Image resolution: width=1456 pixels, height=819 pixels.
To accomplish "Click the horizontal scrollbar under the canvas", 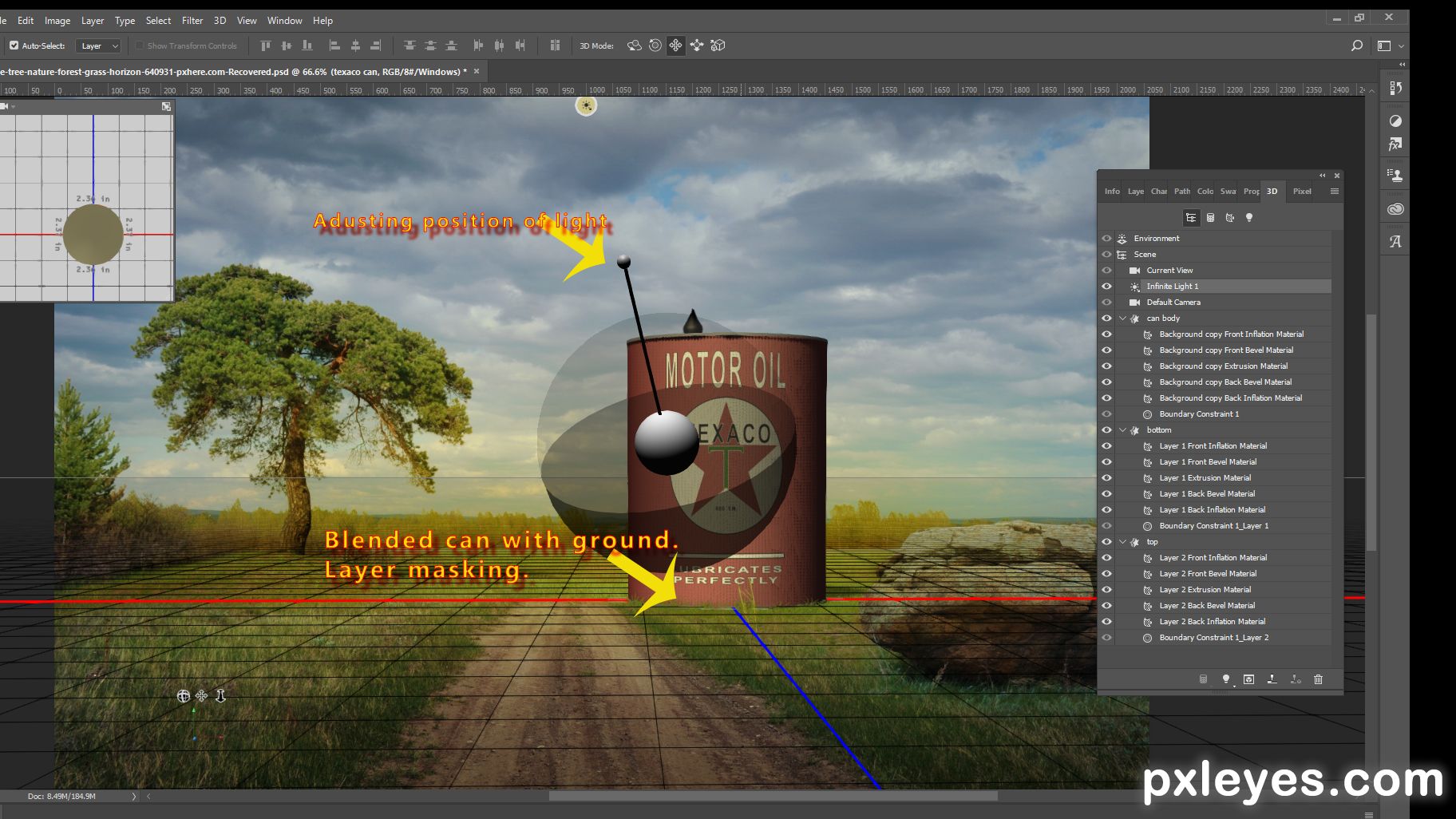I will (x=773, y=796).
